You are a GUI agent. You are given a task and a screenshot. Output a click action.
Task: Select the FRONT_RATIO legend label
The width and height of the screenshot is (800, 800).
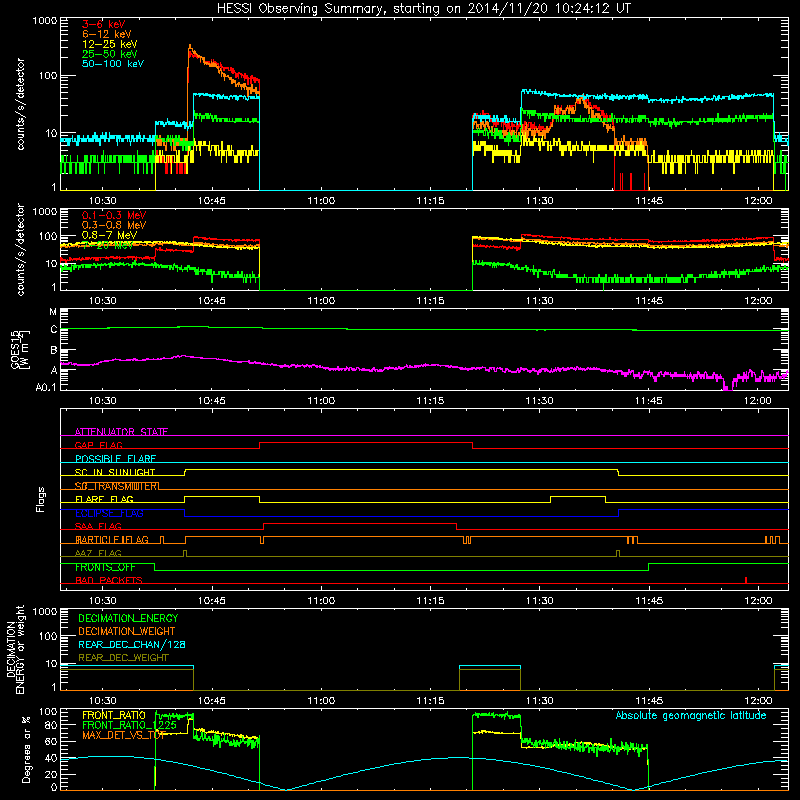tap(114, 715)
